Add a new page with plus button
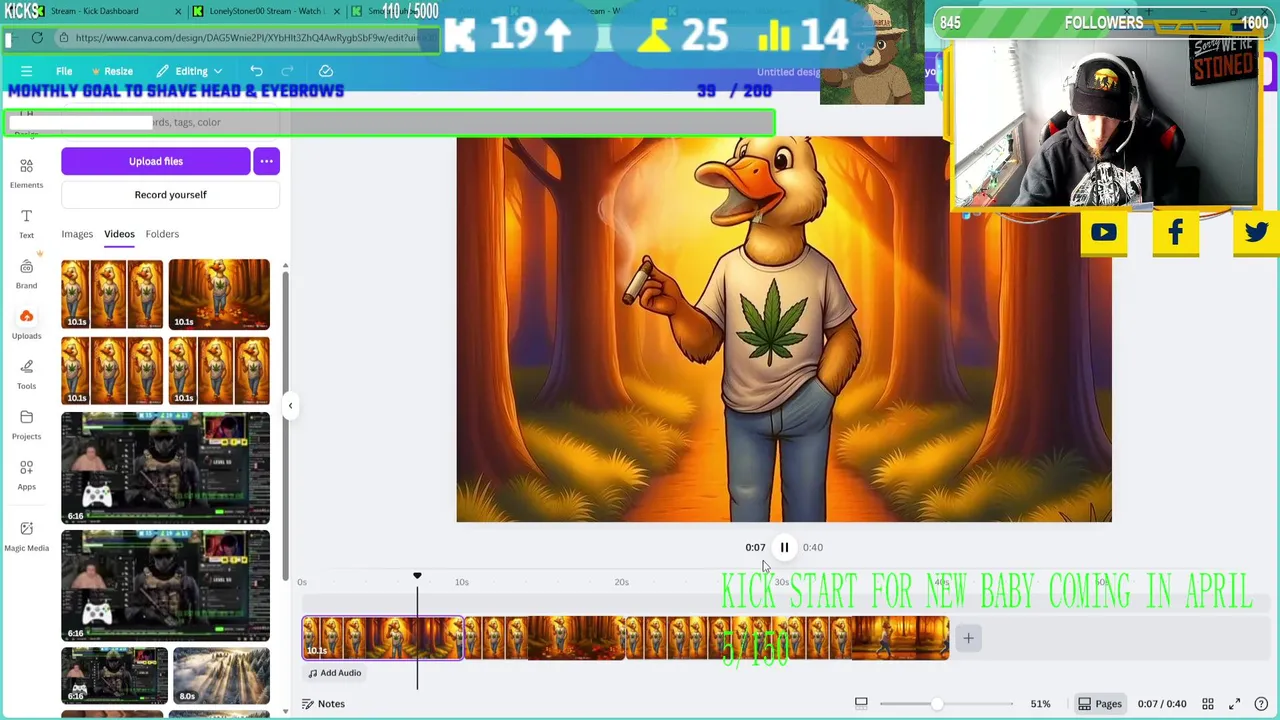Screen dimensions: 1280x720 click(968, 638)
